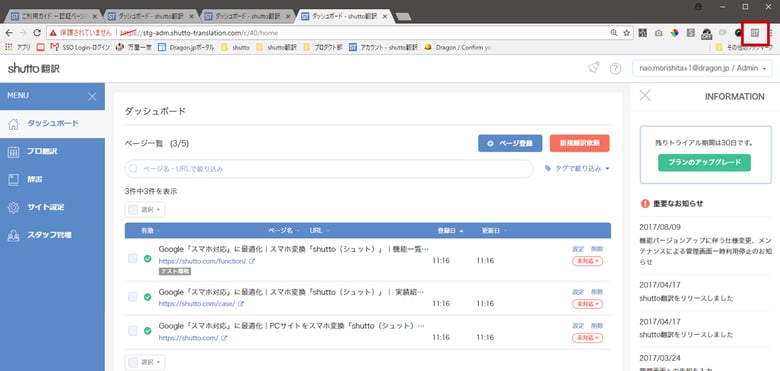Sort by the 有効 column header
Screen dimensions: 780x371
click(x=151, y=231)
